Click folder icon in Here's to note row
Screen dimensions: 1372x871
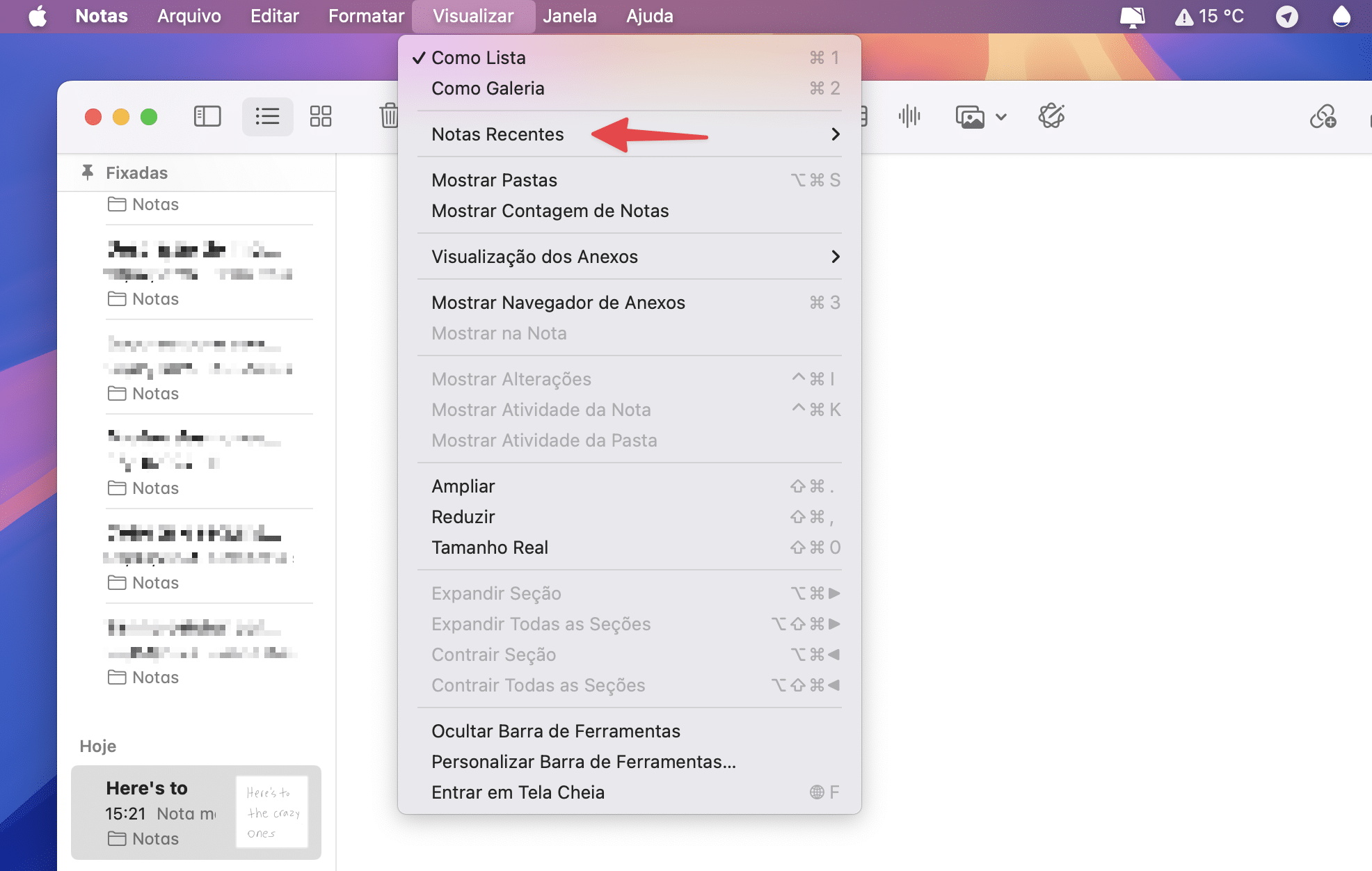coord(117,838)
